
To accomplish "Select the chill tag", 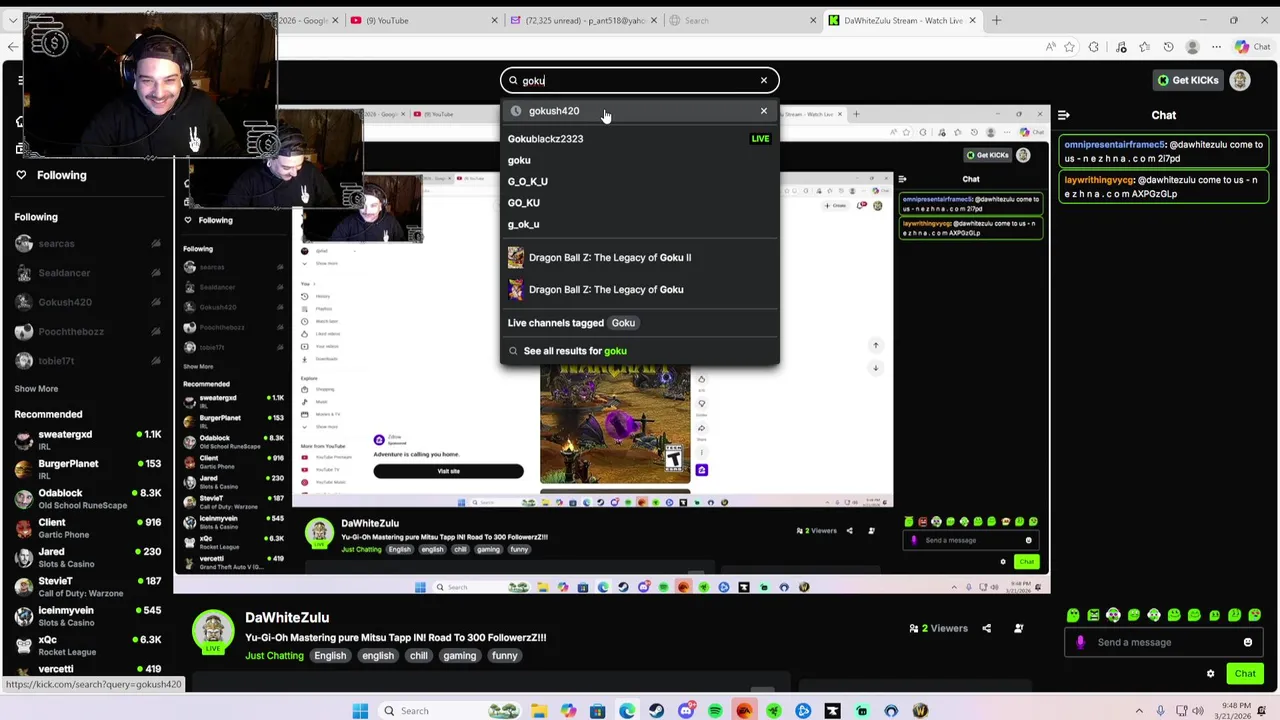I will (x=418, y=656).
